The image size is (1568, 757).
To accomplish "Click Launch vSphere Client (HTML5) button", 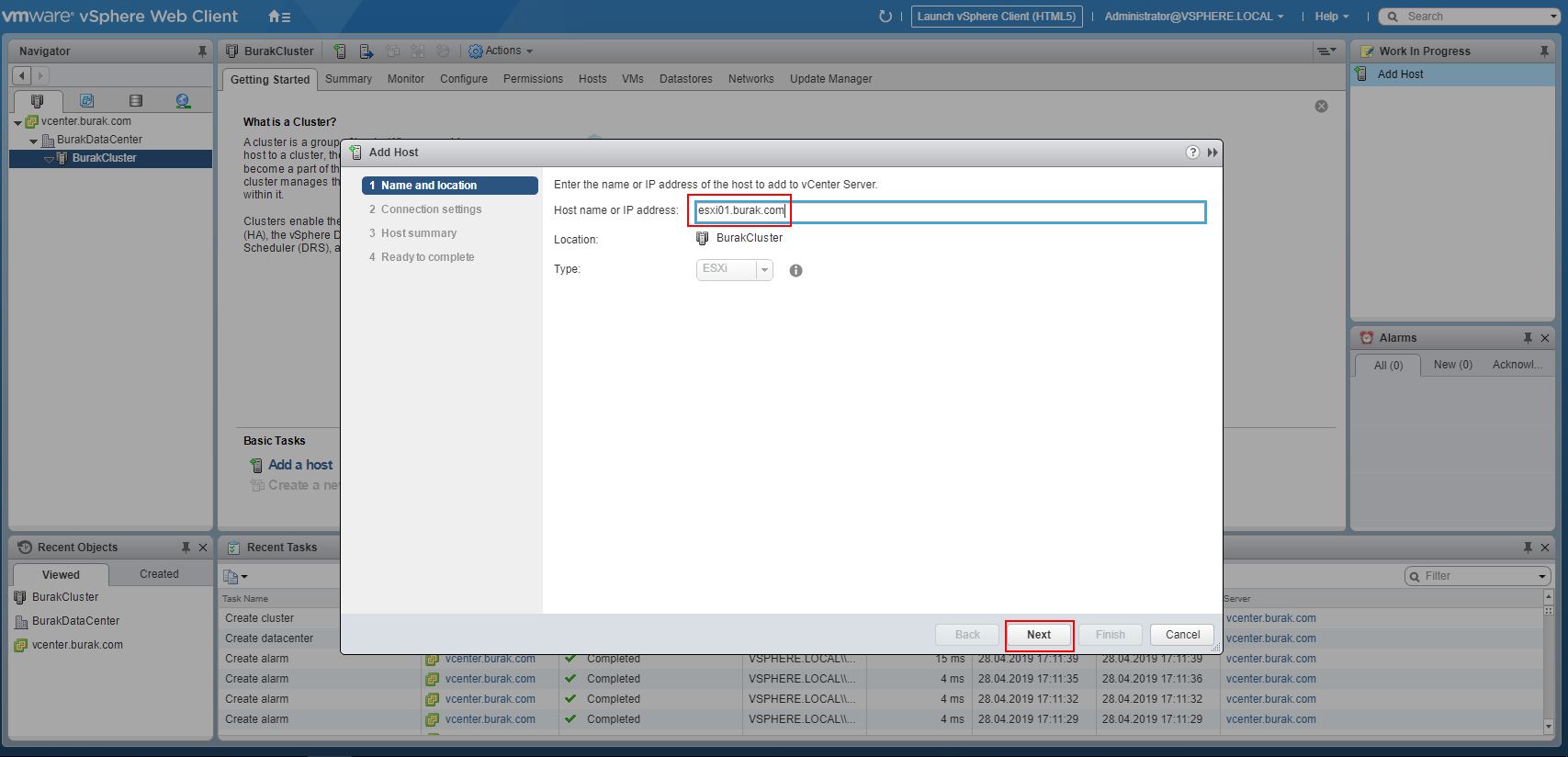I will tap(997, 17).
